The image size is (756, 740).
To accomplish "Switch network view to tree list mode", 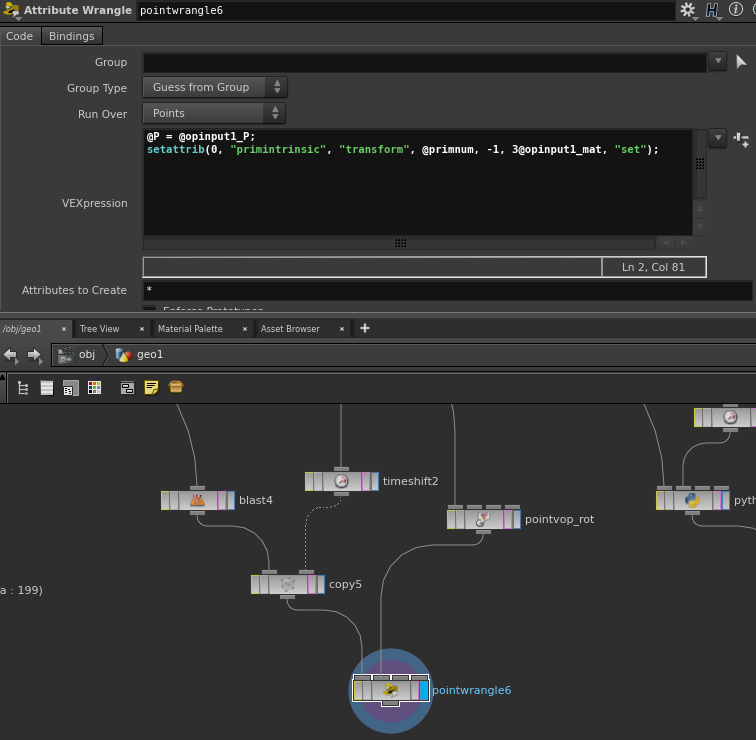I will 23,388.
